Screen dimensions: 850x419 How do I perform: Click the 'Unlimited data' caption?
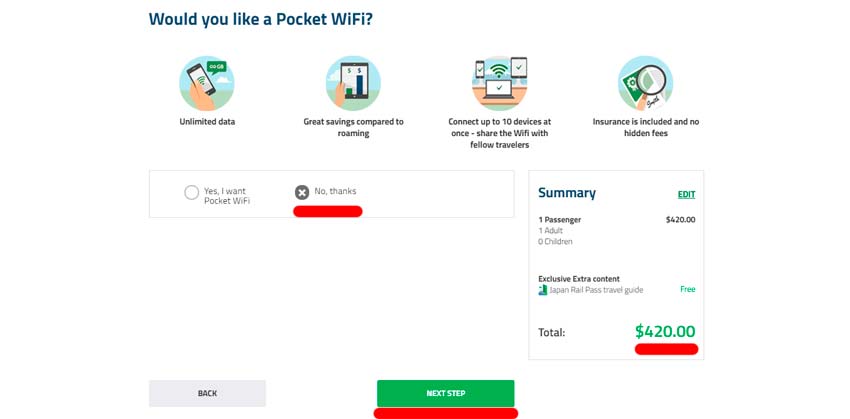207,122
